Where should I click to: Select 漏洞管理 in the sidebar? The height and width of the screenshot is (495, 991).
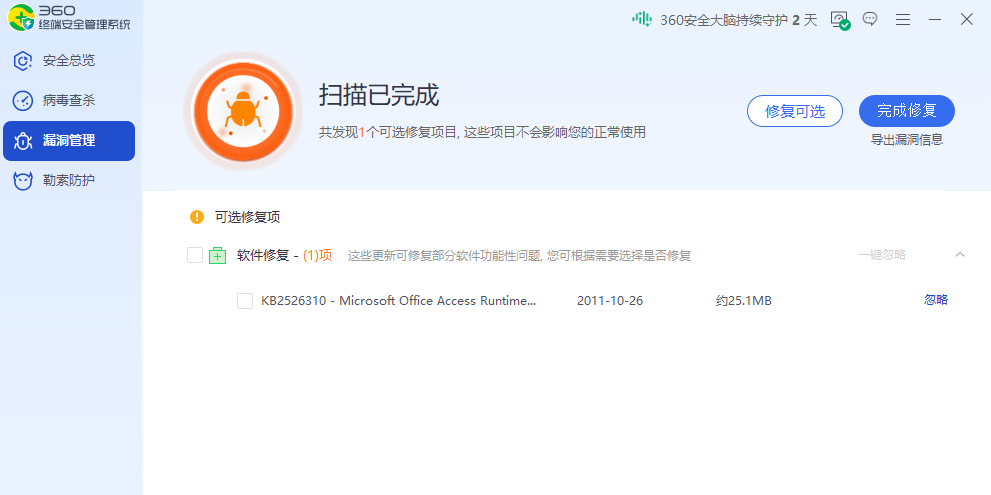tap(69, 140)
